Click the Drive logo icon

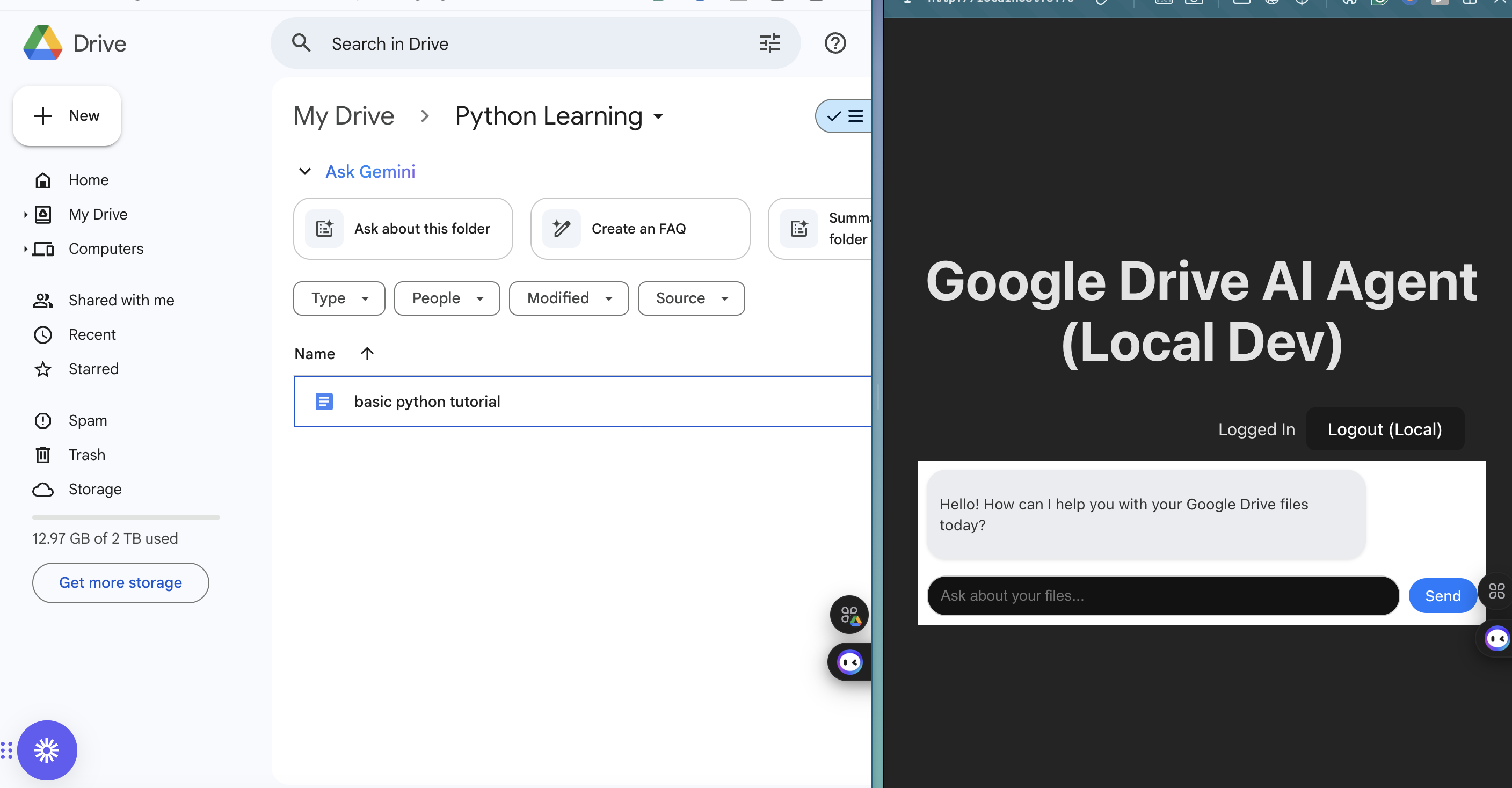coord(43,43)
